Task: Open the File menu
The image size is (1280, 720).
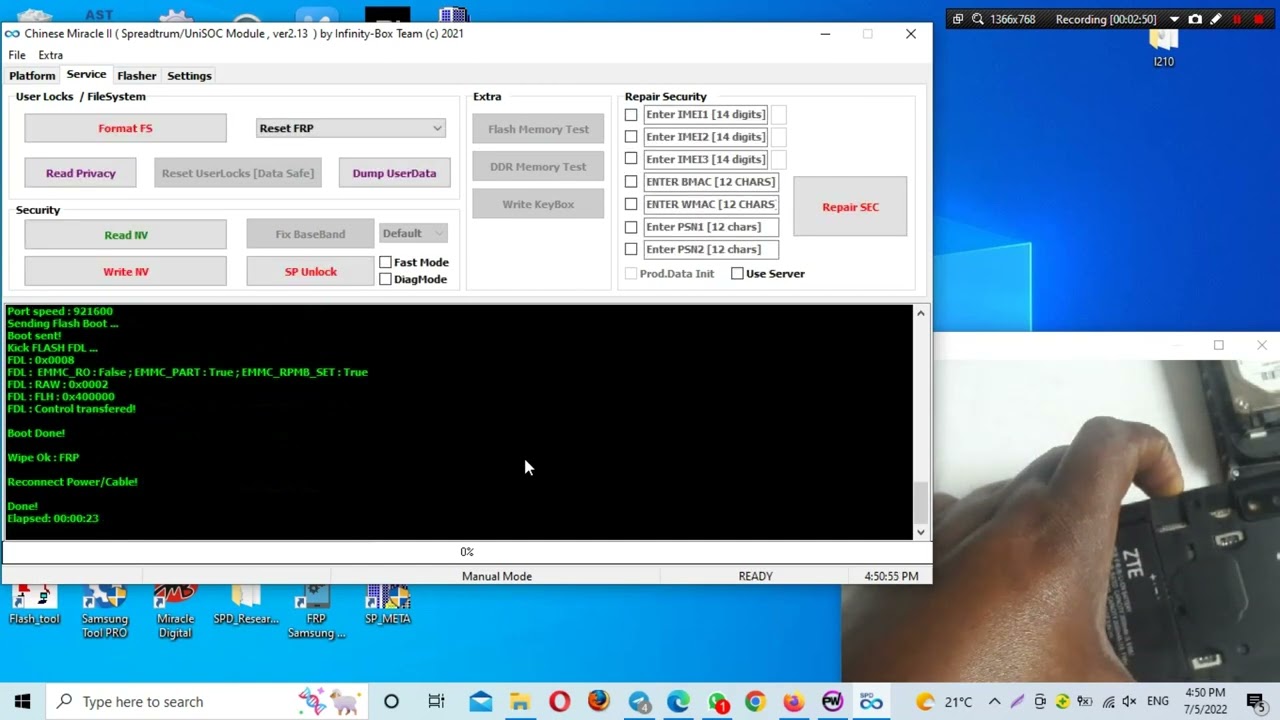Action: (x=17, y=55)
